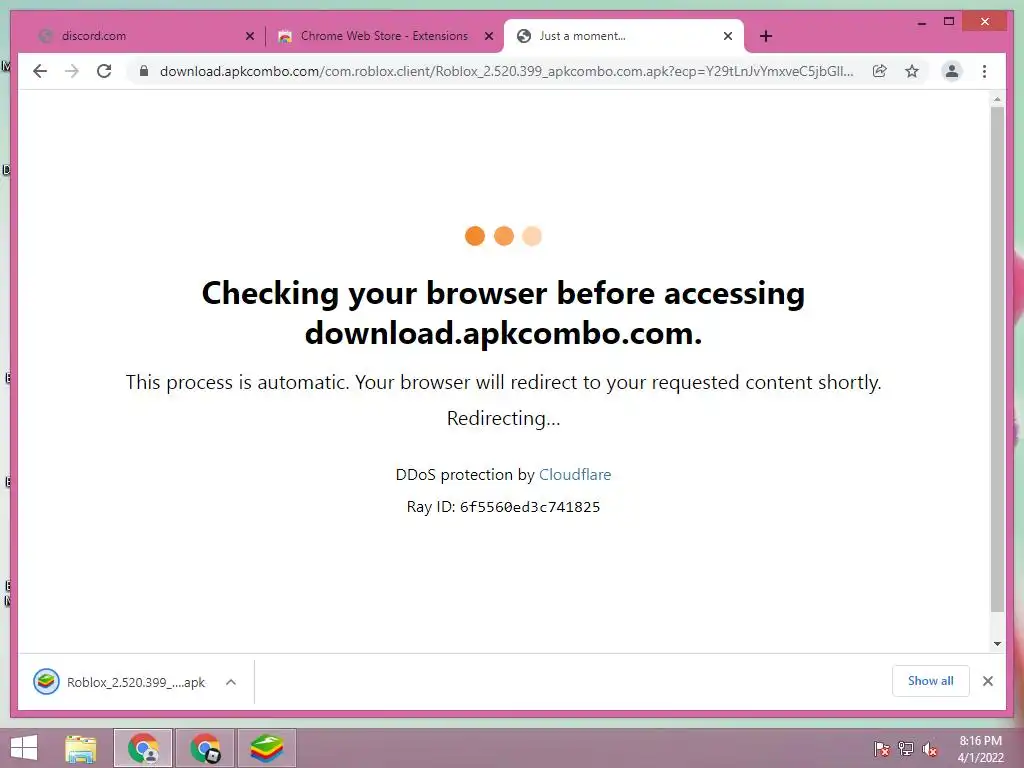Open Windows Start menu
The image size is (1024, 768).
point(24,748)
